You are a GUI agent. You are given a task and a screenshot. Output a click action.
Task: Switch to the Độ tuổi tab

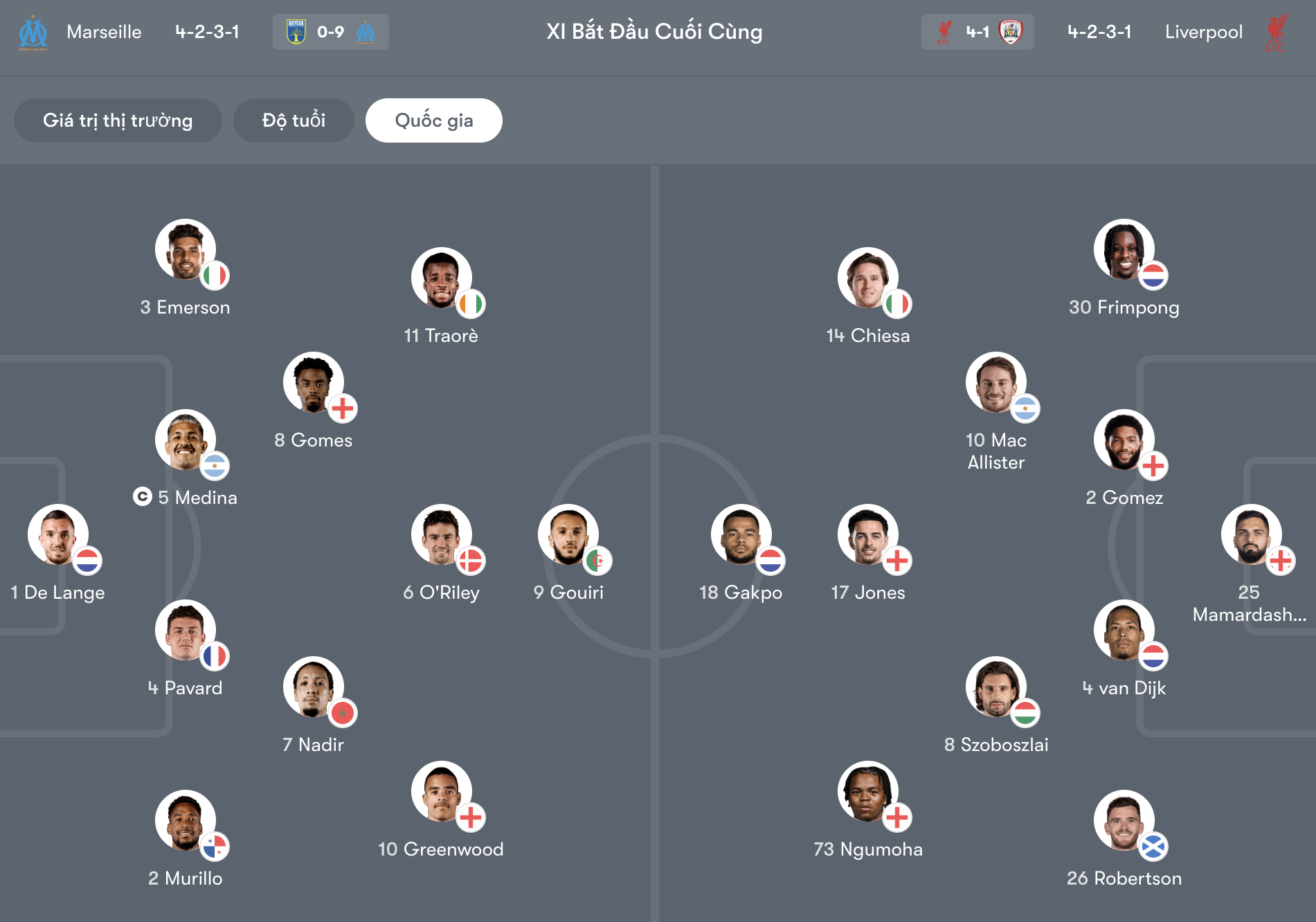[294, 120]
